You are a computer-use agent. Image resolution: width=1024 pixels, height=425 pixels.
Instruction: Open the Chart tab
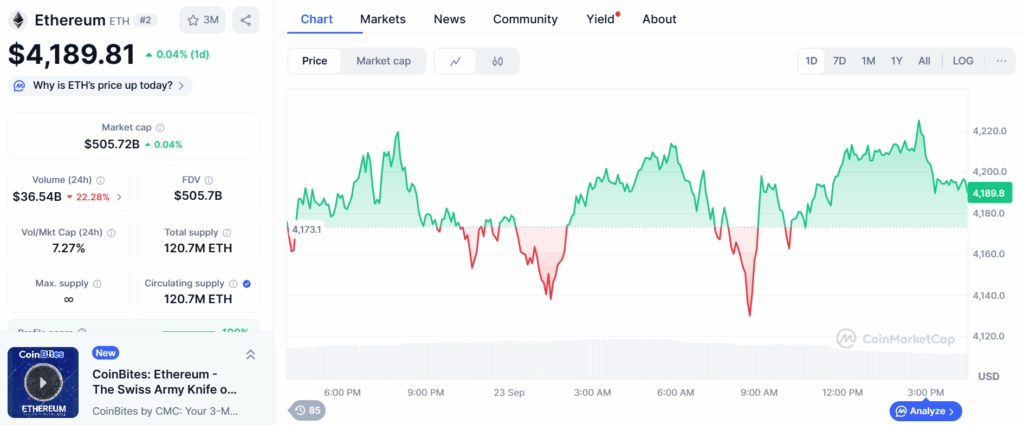click(x=317, y=19)
